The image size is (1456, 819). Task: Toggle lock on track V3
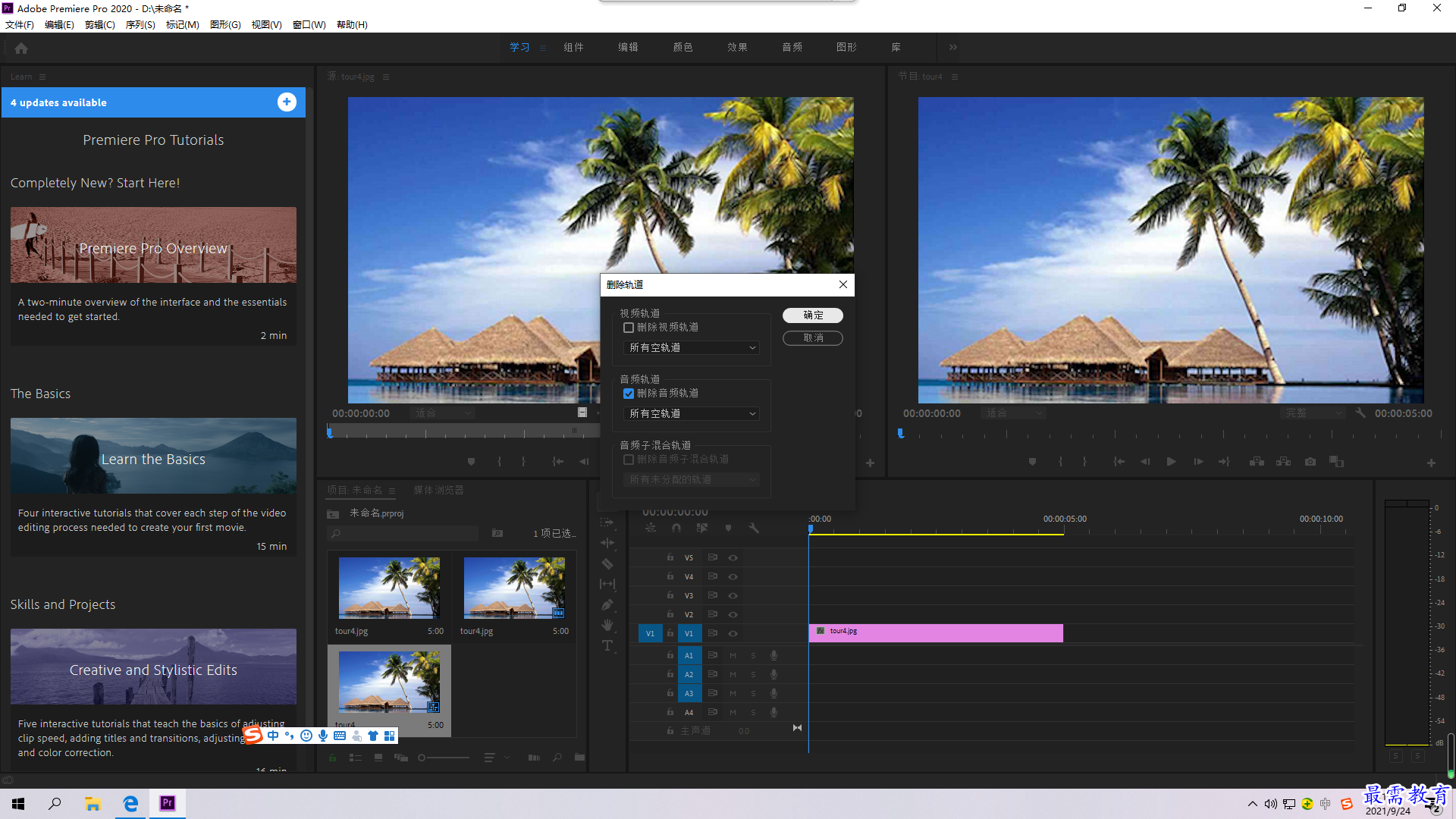coord(670,595)
